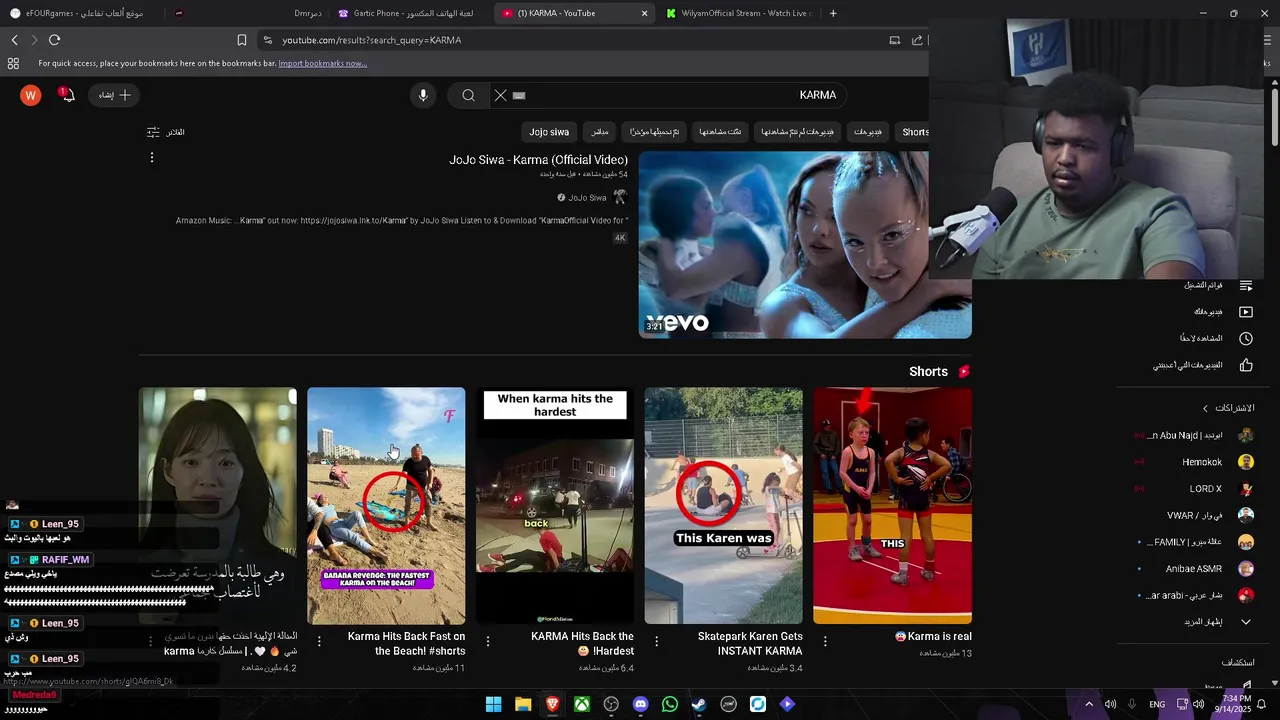Open banana revenge beach short thumbnail
Screen dimensions: 1280x720
pyautogui.click(x=386, y=506)
